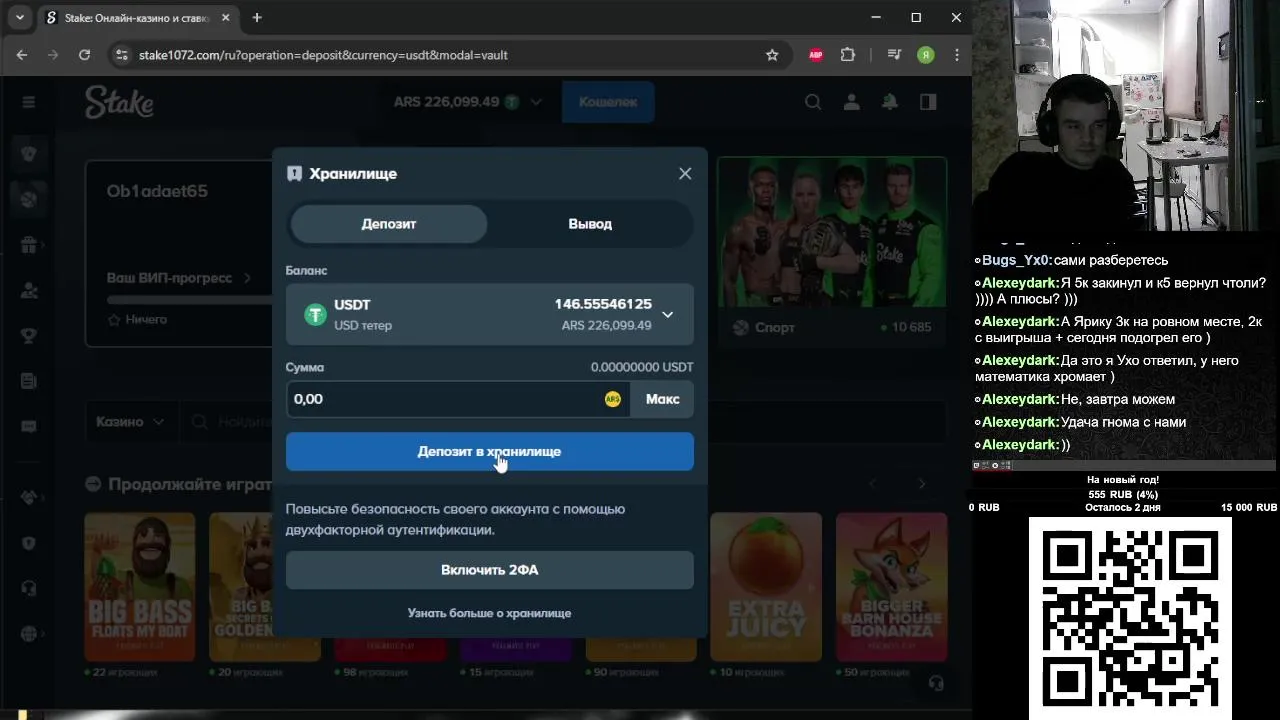Expand the header balance currency chevron

point(536,102)
